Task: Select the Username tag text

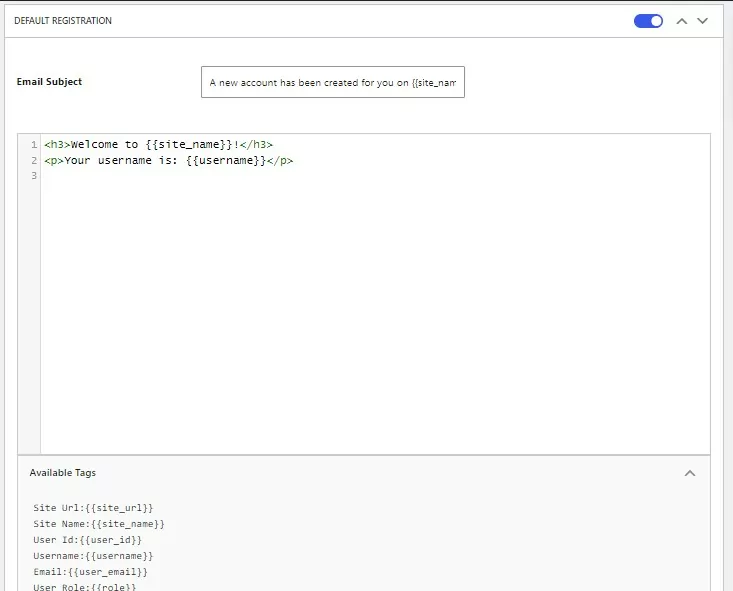Action: click(x=93, y=555)
